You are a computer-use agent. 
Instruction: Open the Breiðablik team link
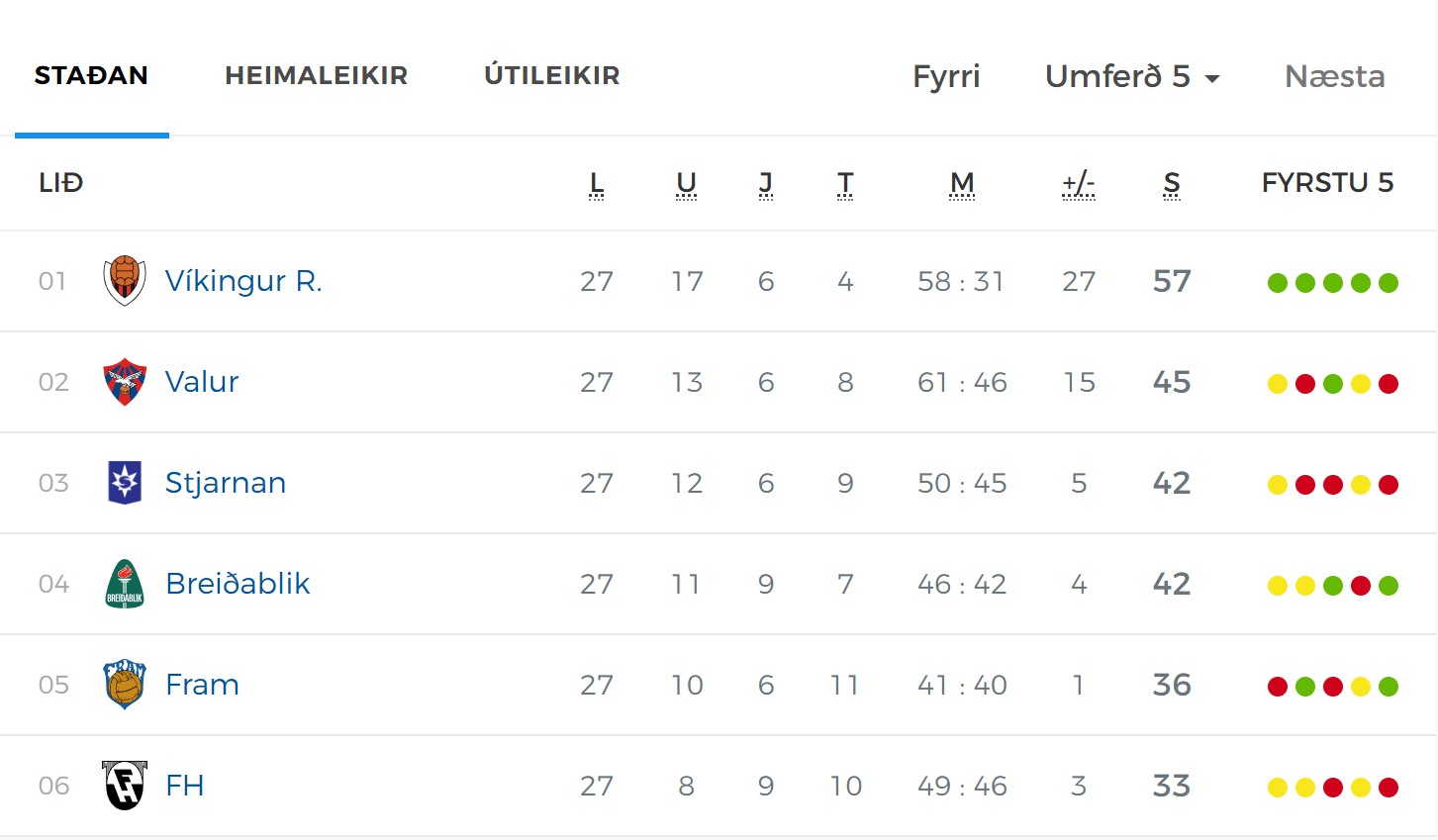pos(238,584)
